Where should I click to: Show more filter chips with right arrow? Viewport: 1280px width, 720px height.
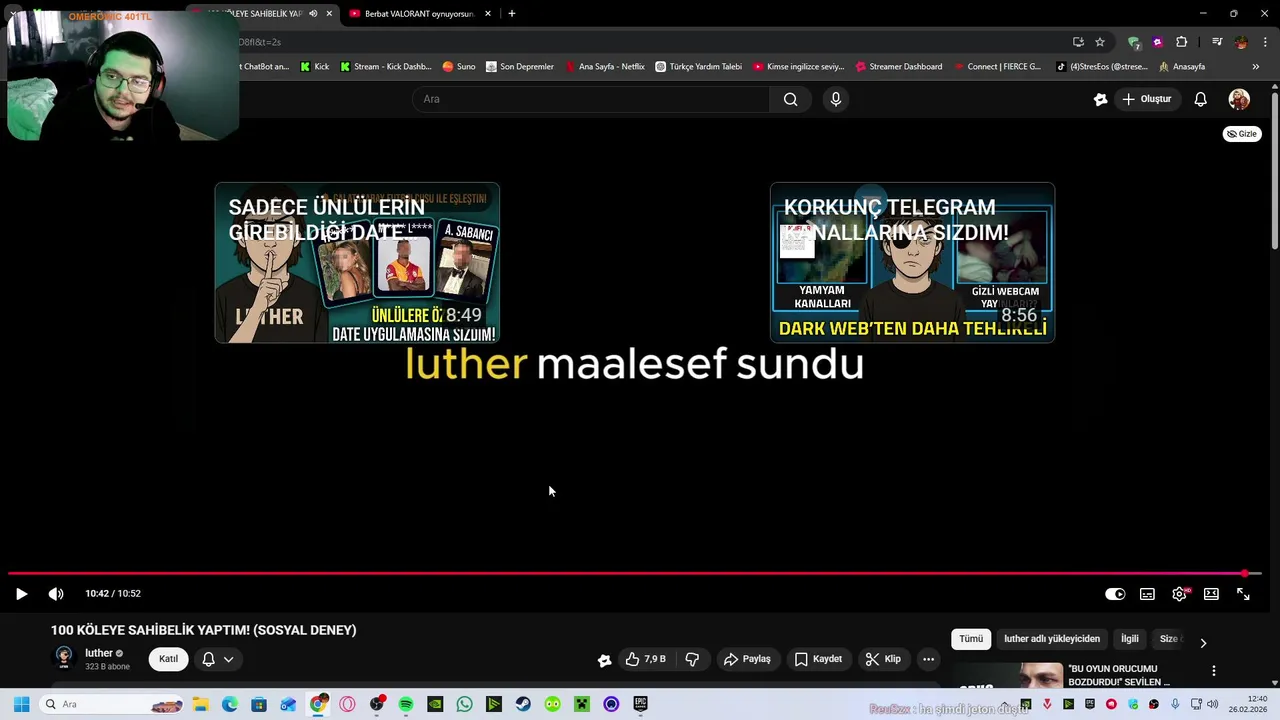point(1203,642)
